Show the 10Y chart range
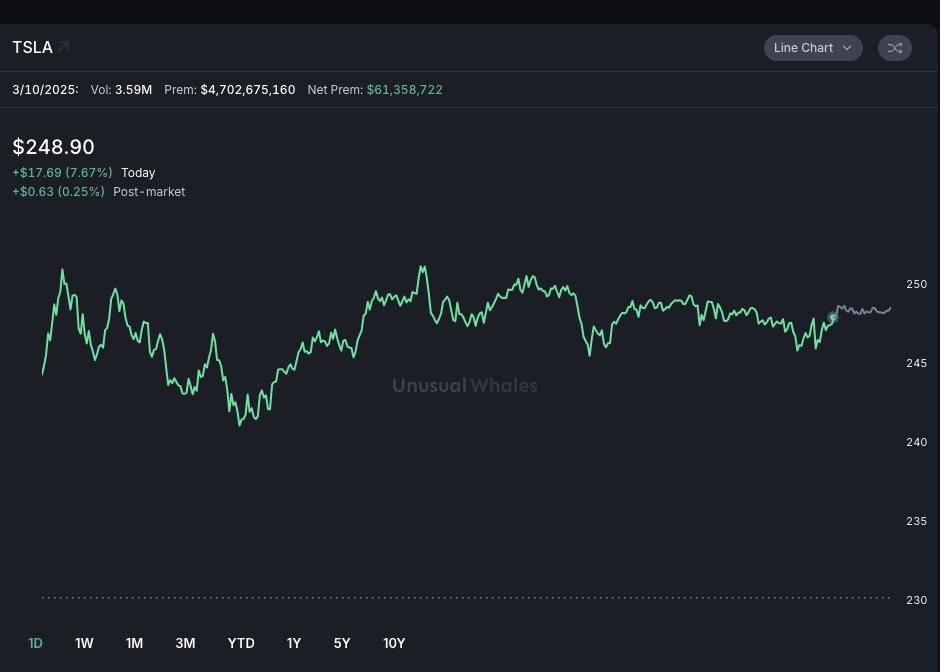The width and height of the screenshot is (940, 672). pos(394,643)
